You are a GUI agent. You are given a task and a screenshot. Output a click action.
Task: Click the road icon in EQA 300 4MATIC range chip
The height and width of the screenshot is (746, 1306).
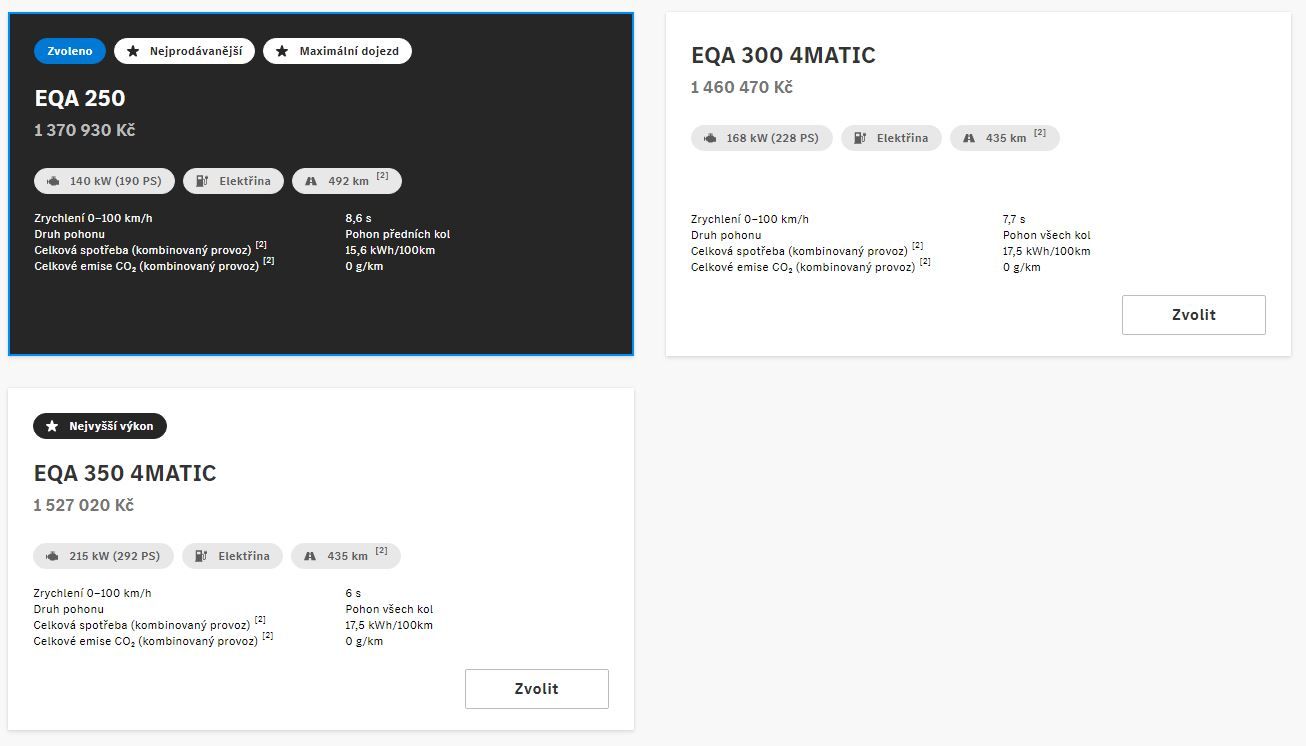(x=969, y=138)
